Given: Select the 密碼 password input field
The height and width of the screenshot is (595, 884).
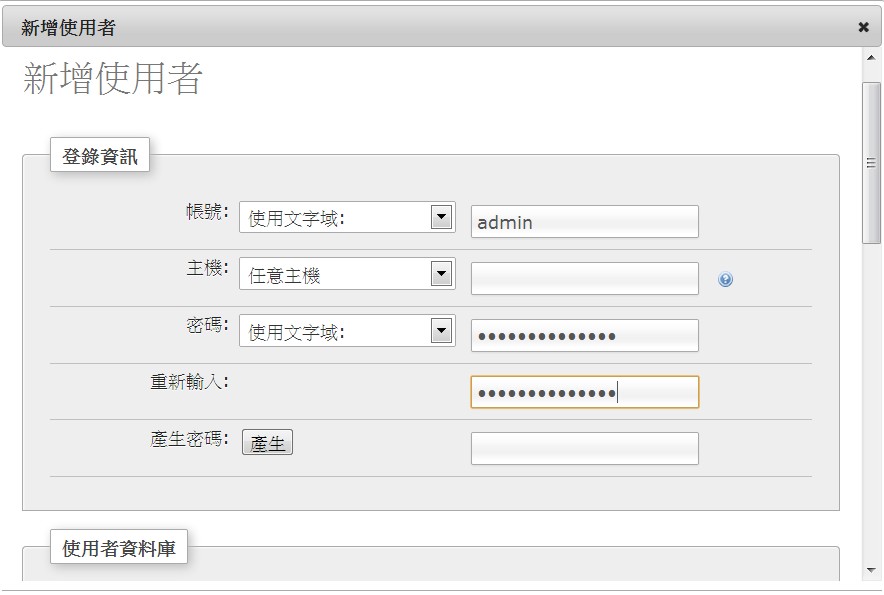Looking at the screenshot, I should (x=584, y=336).
